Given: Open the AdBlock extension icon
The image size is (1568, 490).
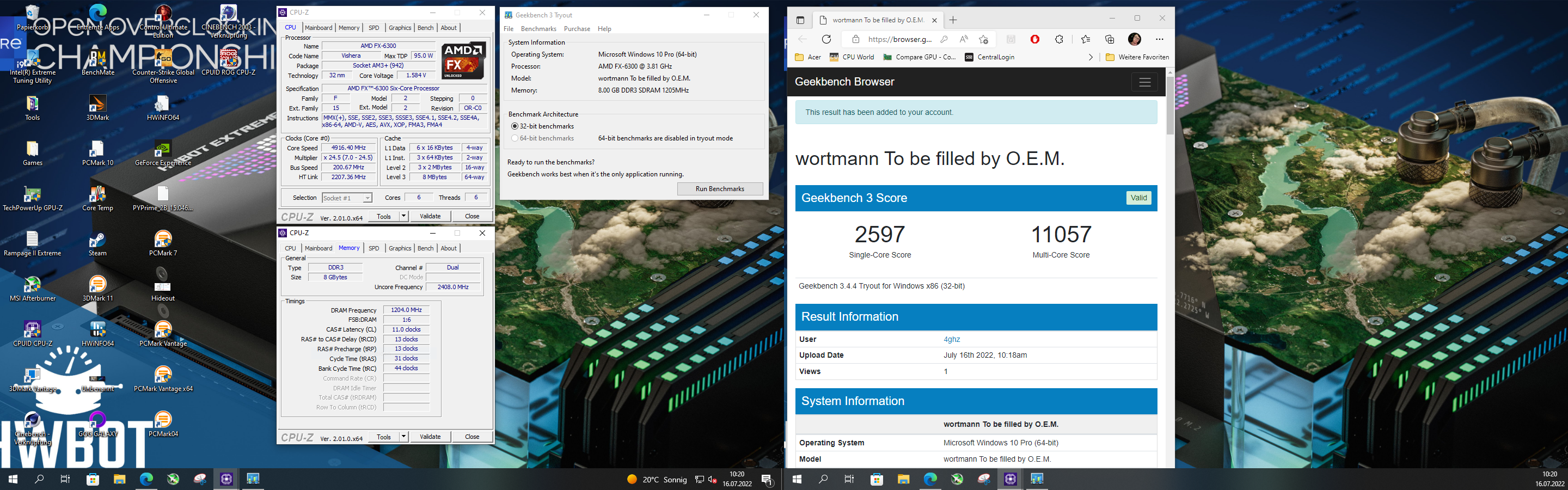Looking at the screenshot, I should 1035,40.
